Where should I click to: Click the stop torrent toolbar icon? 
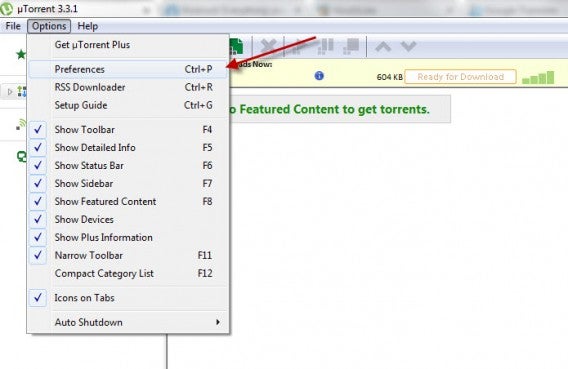pos(351,46)
